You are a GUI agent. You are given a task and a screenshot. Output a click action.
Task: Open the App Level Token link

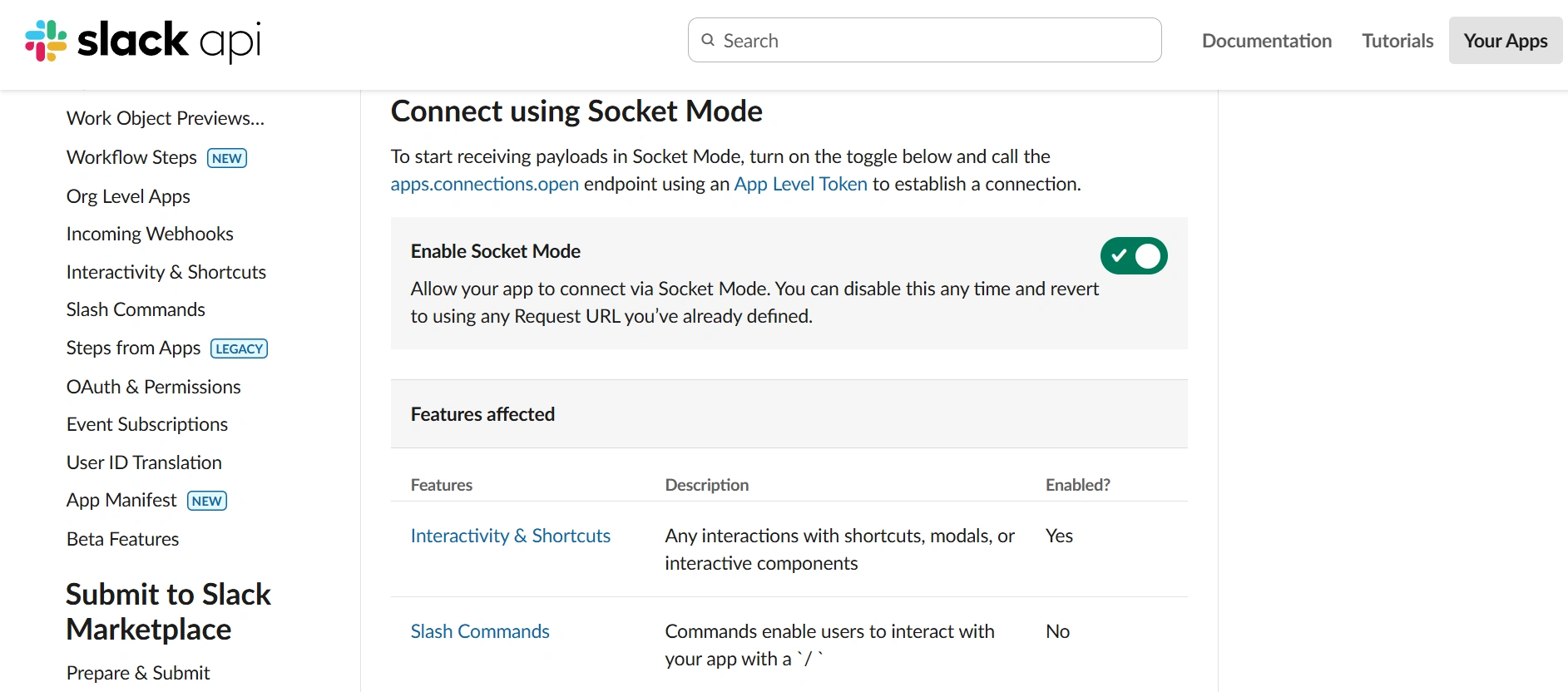800,184
